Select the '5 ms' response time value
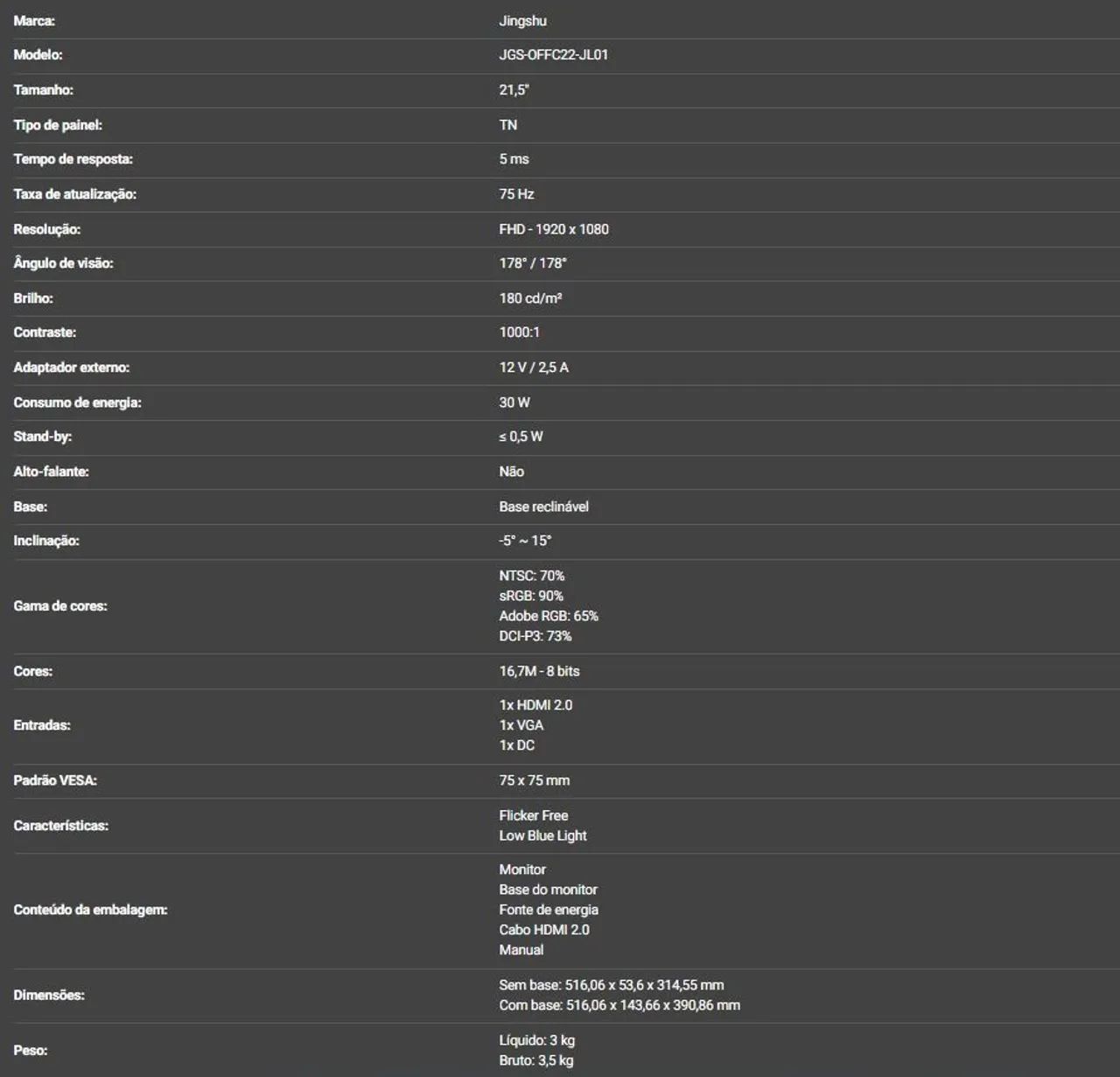Viewport: 1120px width, 1077px height. tap(514, 159)
